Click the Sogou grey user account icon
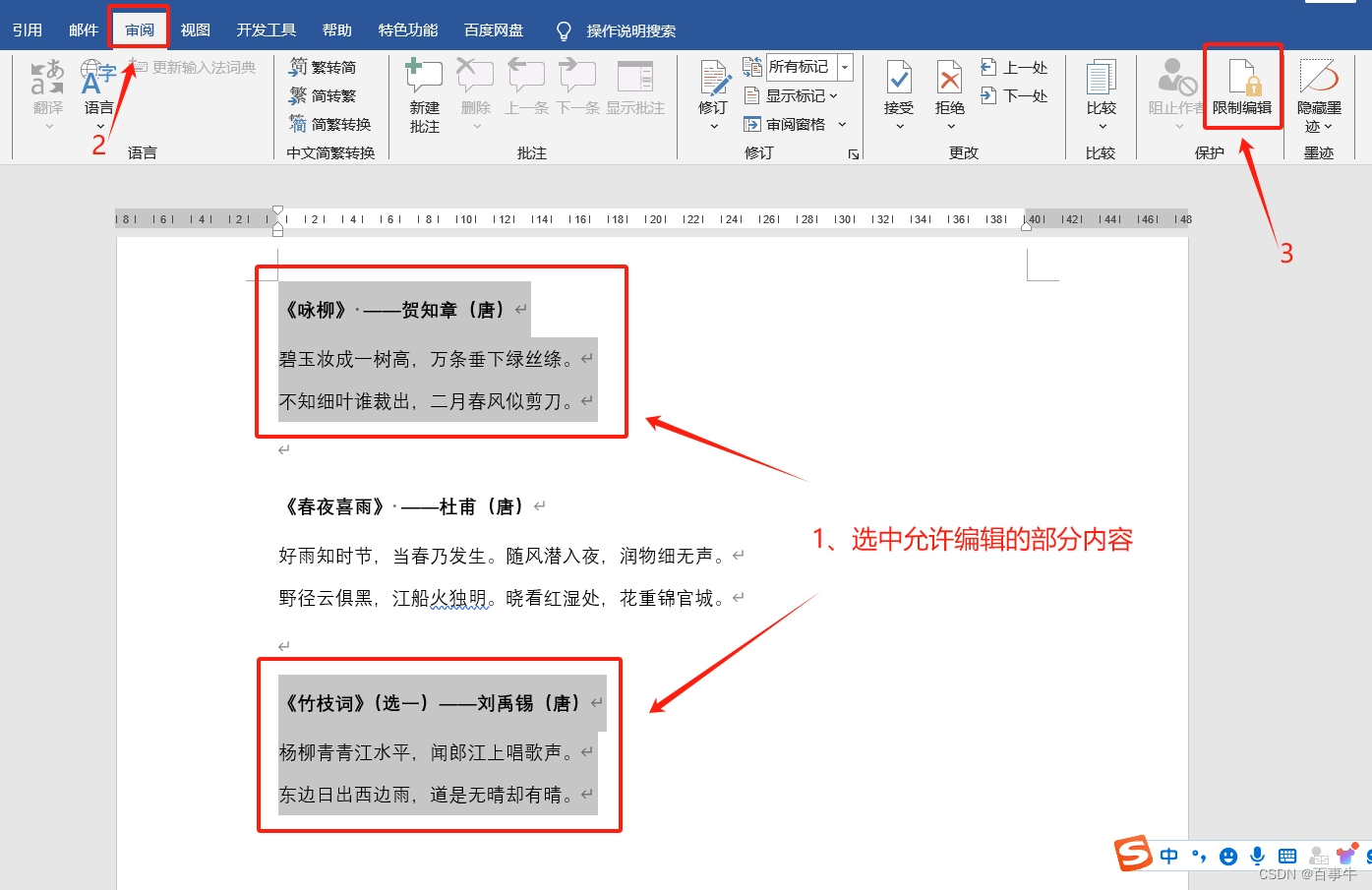The height and width of the screenshot is (890, 1372). coord(1318,857)
